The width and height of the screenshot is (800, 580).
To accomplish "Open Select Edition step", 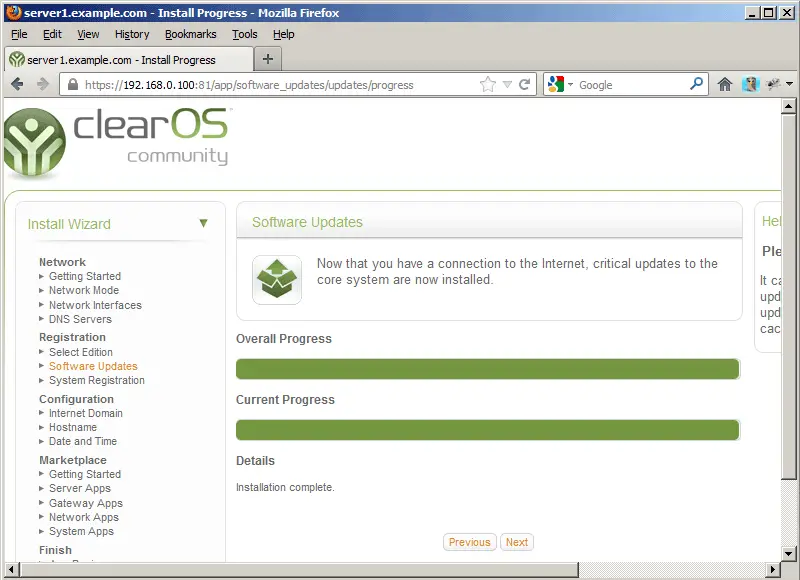I will click(x=81, y=352).
